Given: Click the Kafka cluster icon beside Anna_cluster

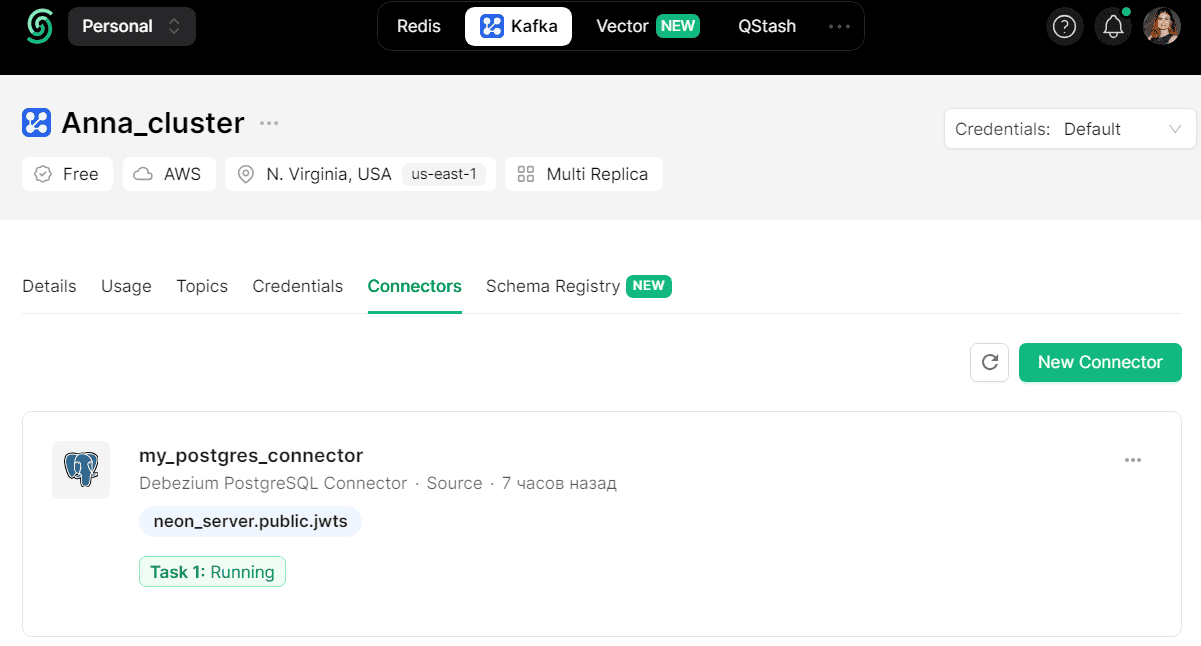Looking at the screenshot, I should click(x=36, y=123).
